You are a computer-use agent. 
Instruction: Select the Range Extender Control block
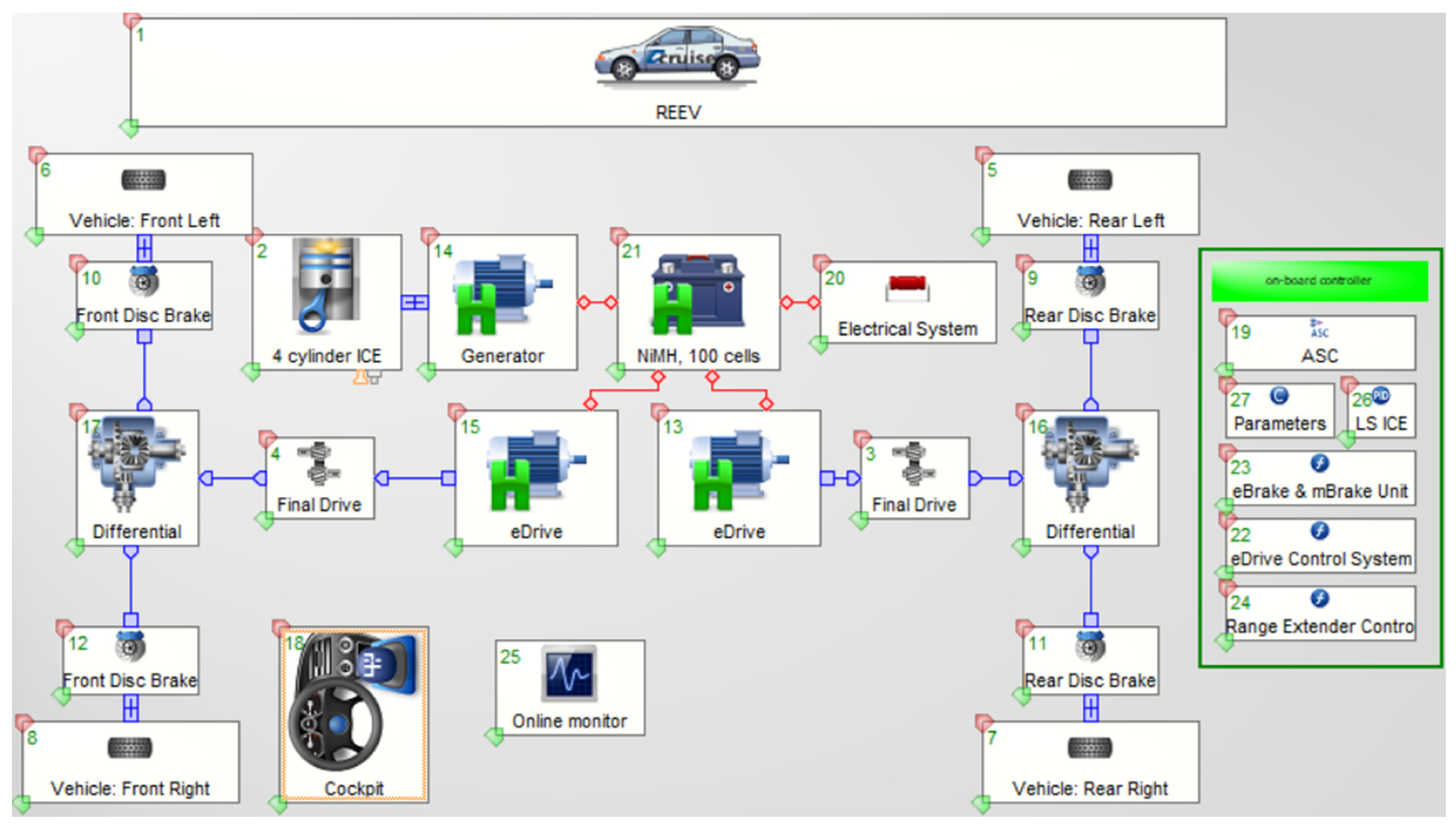pos(1319,613)
